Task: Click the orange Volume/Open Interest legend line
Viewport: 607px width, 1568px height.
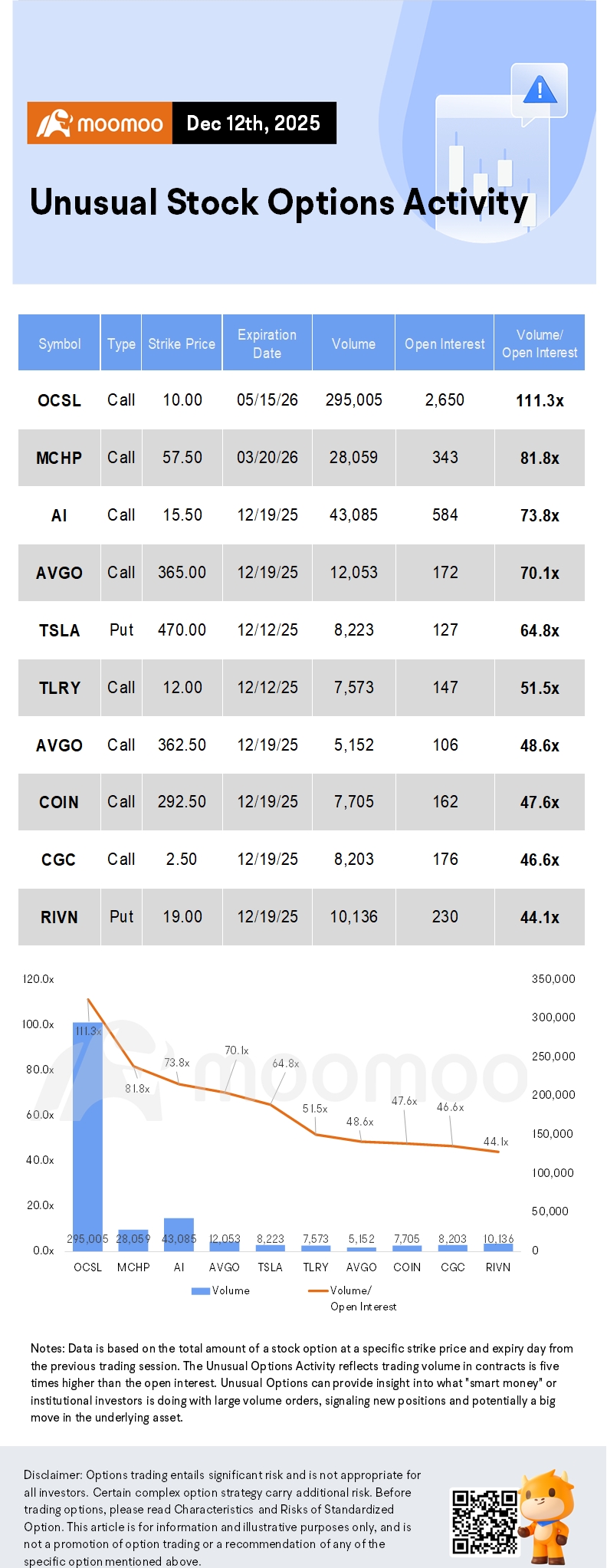Action: point(318,1291)
